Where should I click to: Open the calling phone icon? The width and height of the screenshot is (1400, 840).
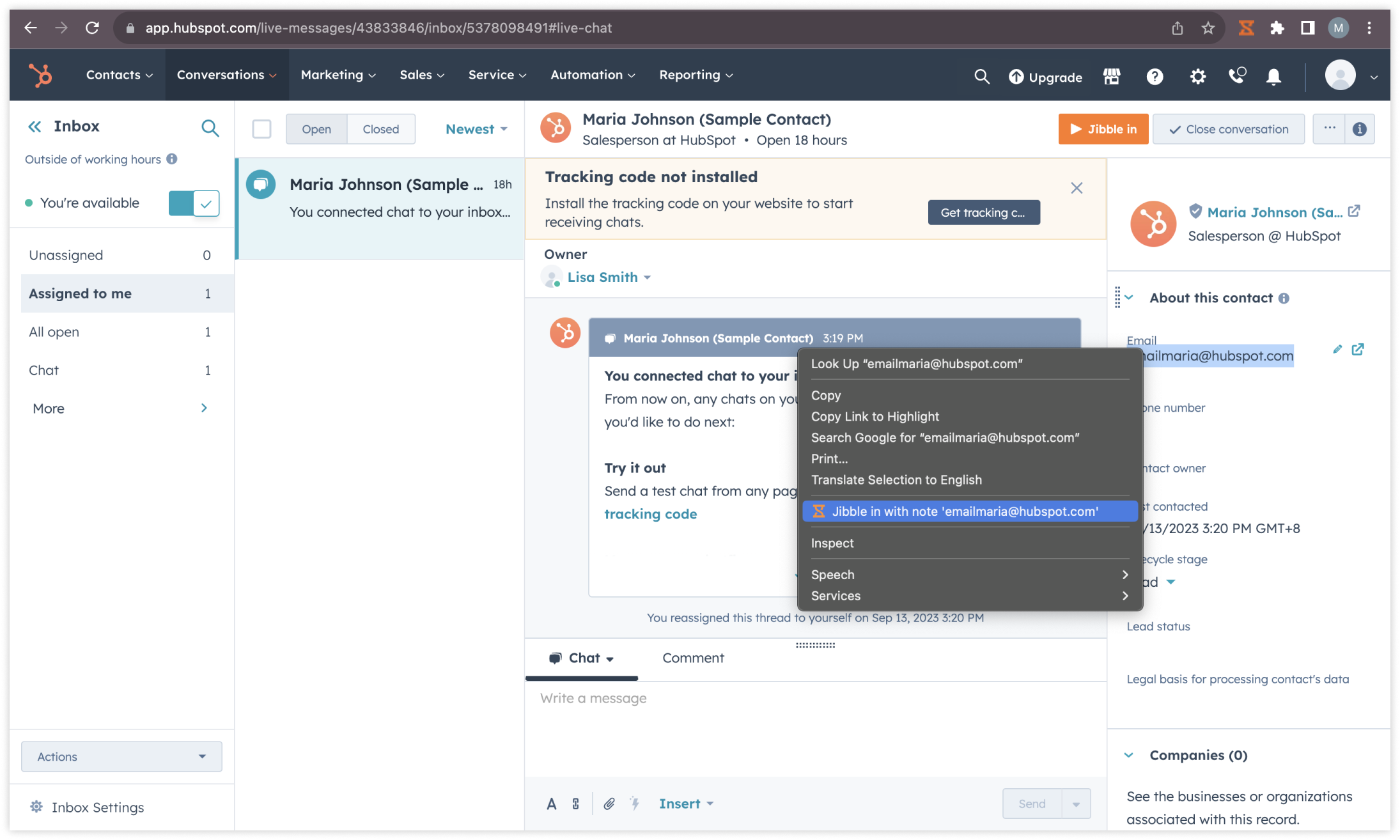tap(1237, 76)
